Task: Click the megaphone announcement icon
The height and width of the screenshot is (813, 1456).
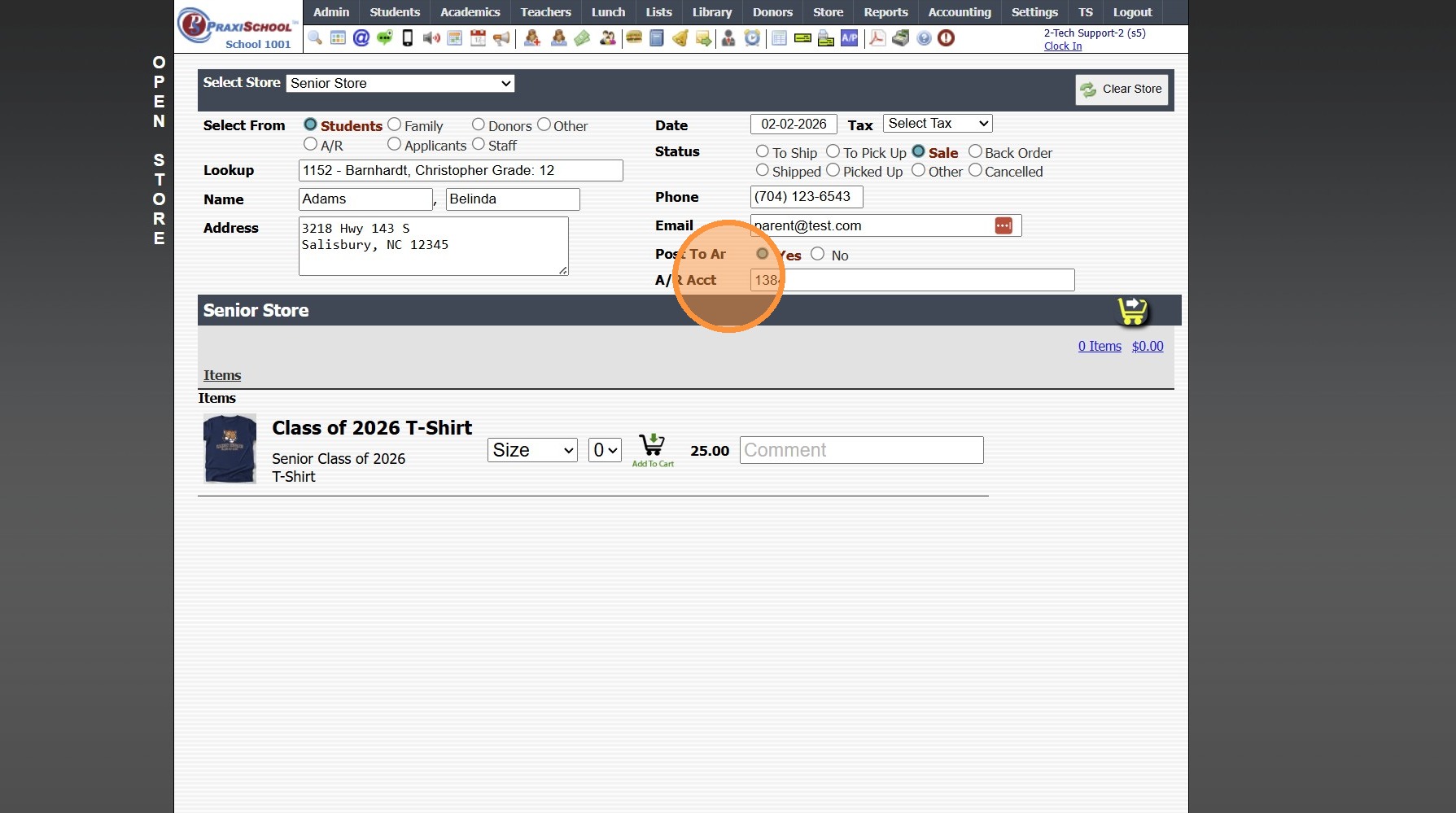Action: coord(501,38)
